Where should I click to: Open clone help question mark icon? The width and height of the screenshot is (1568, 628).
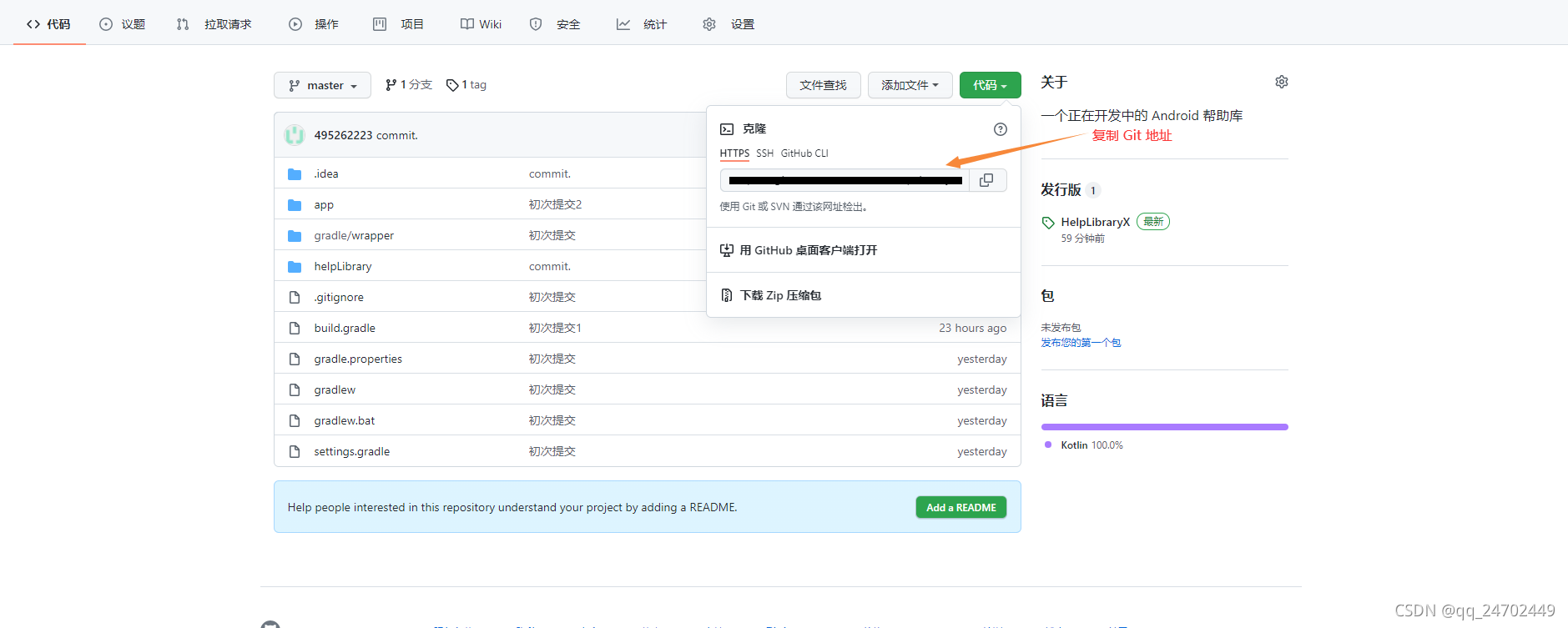click(x=1001, y=129)
